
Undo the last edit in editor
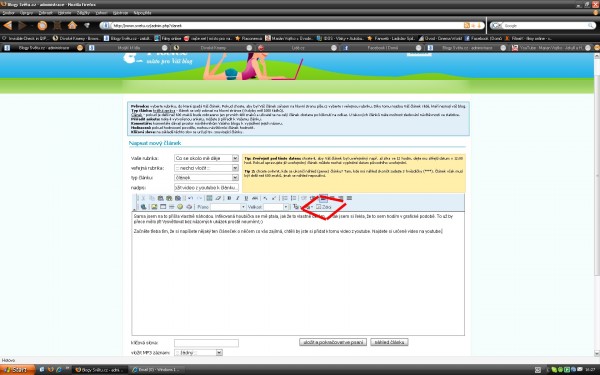click(190, 198)
